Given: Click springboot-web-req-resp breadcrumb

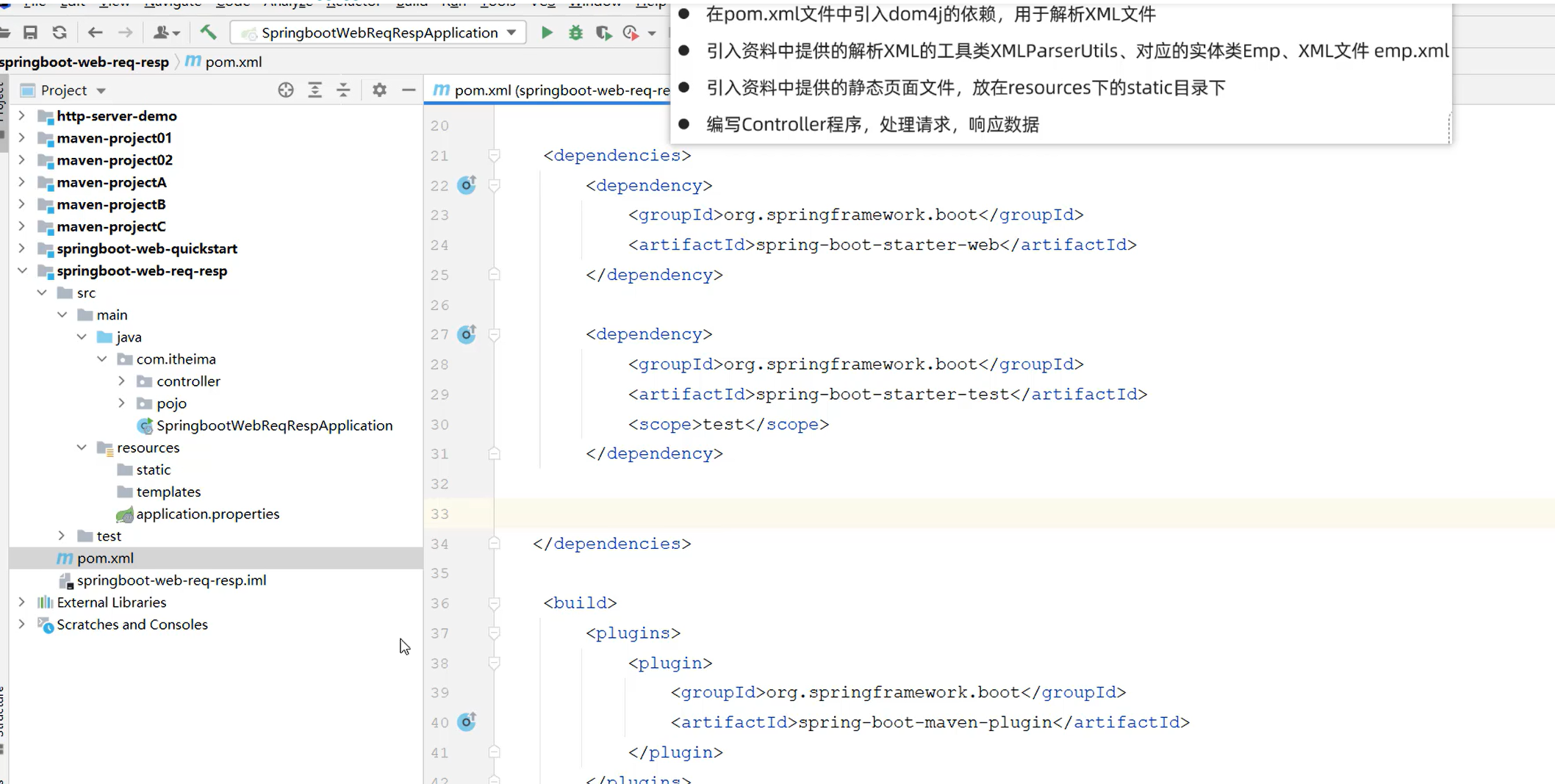Looking at the screenshot, I should [x=85, y=62].
